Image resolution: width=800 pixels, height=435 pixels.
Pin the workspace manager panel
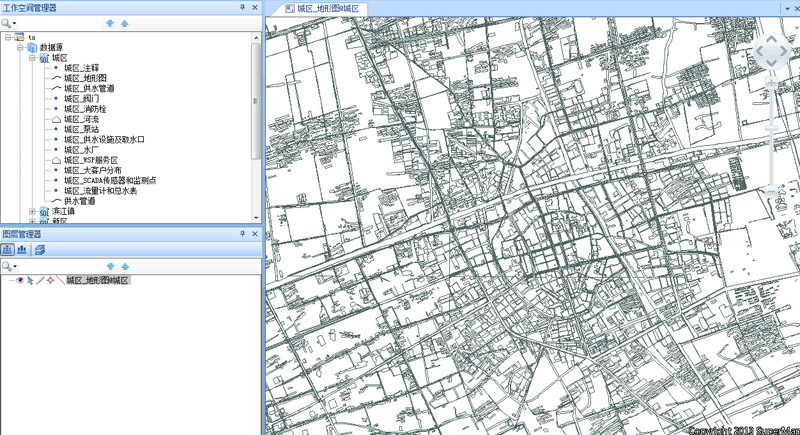click(x=243, y=8)
